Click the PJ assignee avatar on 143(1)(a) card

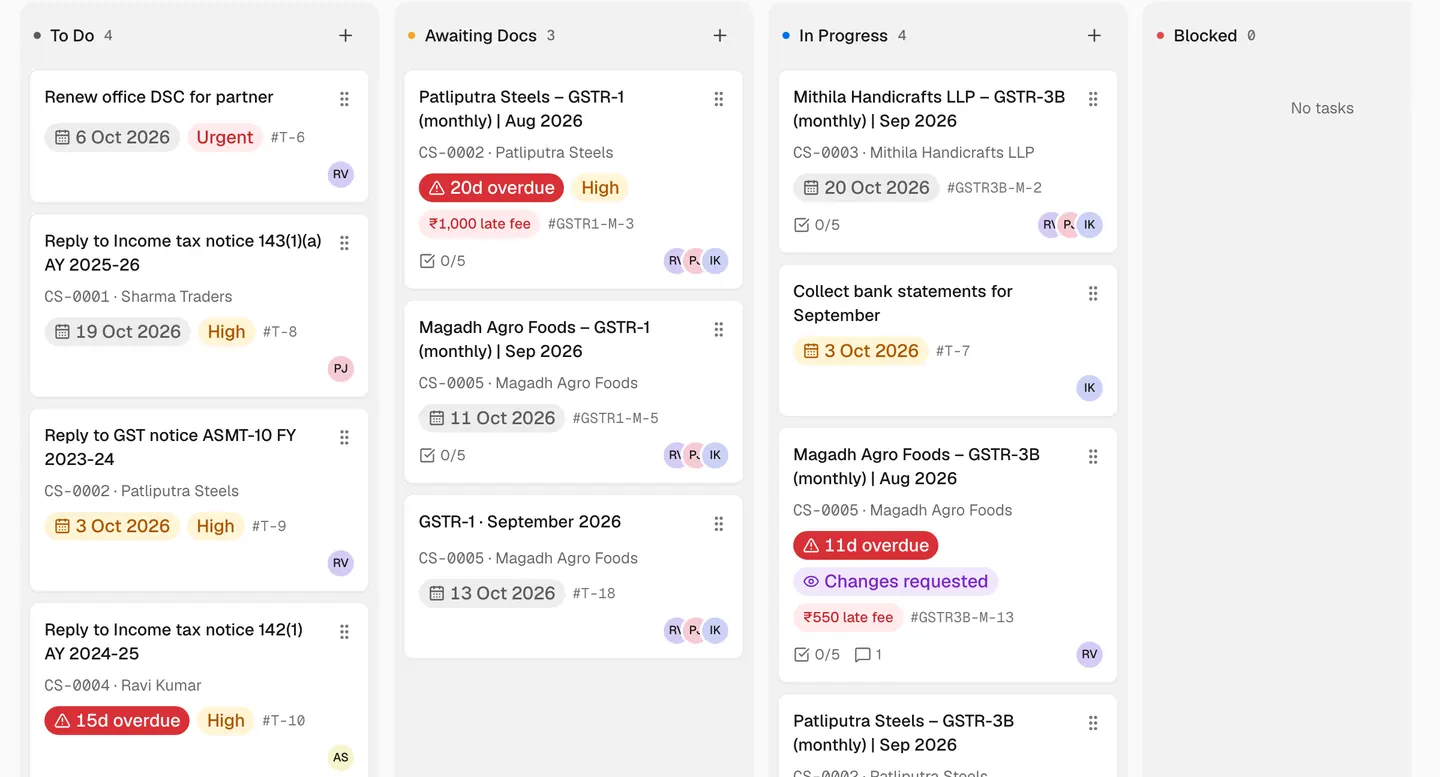click(341, 369)
